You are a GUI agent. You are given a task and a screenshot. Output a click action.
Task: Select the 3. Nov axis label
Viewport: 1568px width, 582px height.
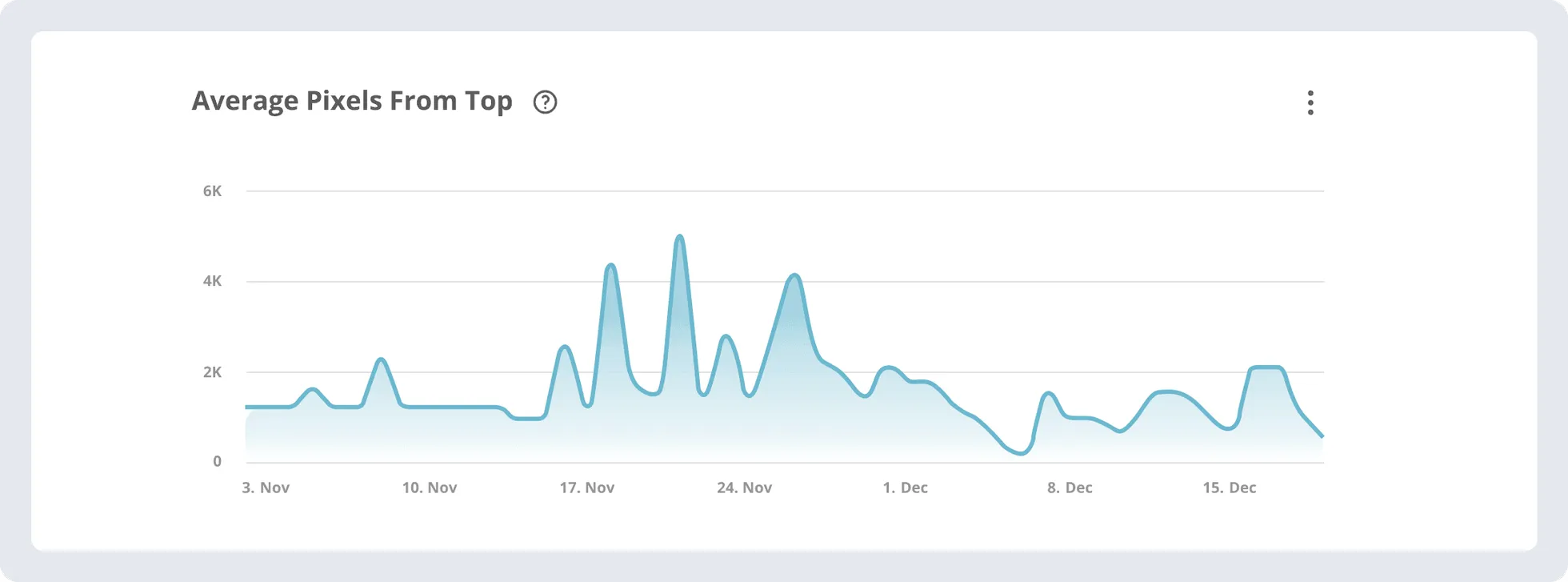pyautogui.click(x=266, y=487)
